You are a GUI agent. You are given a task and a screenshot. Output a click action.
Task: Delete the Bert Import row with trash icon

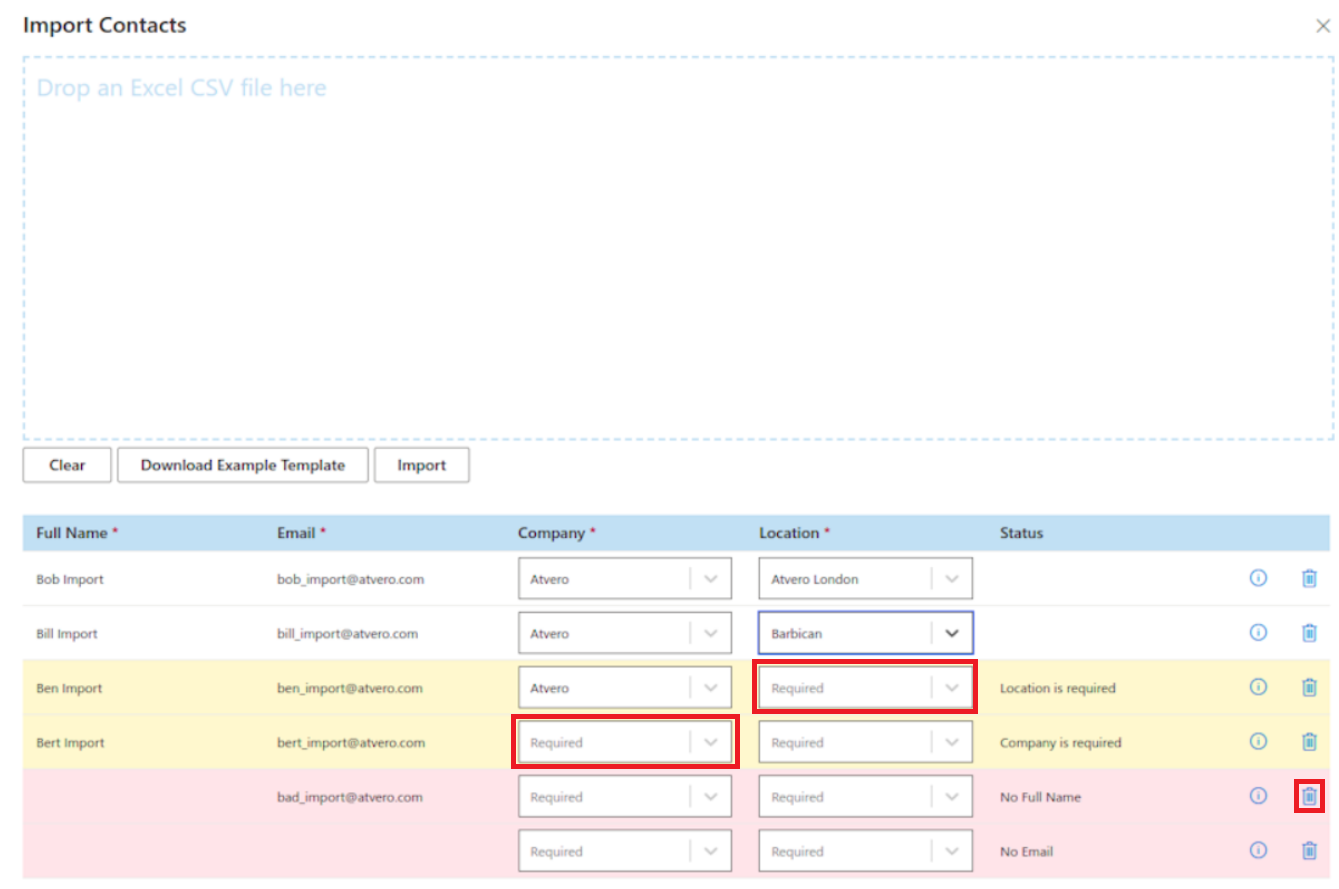pos(1309,741)
